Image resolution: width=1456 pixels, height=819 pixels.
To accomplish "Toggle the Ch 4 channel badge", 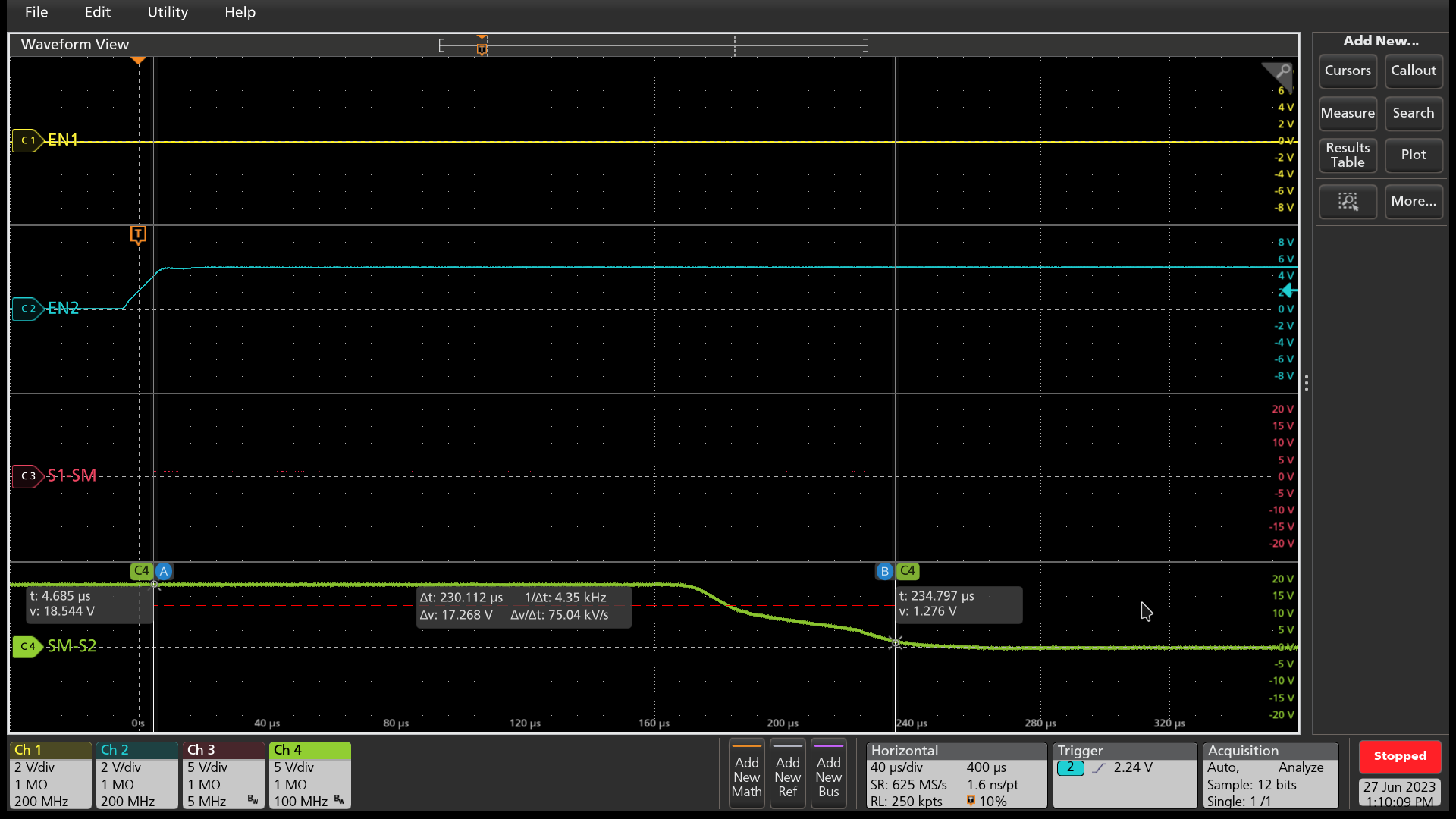I will tap(309, 775).
